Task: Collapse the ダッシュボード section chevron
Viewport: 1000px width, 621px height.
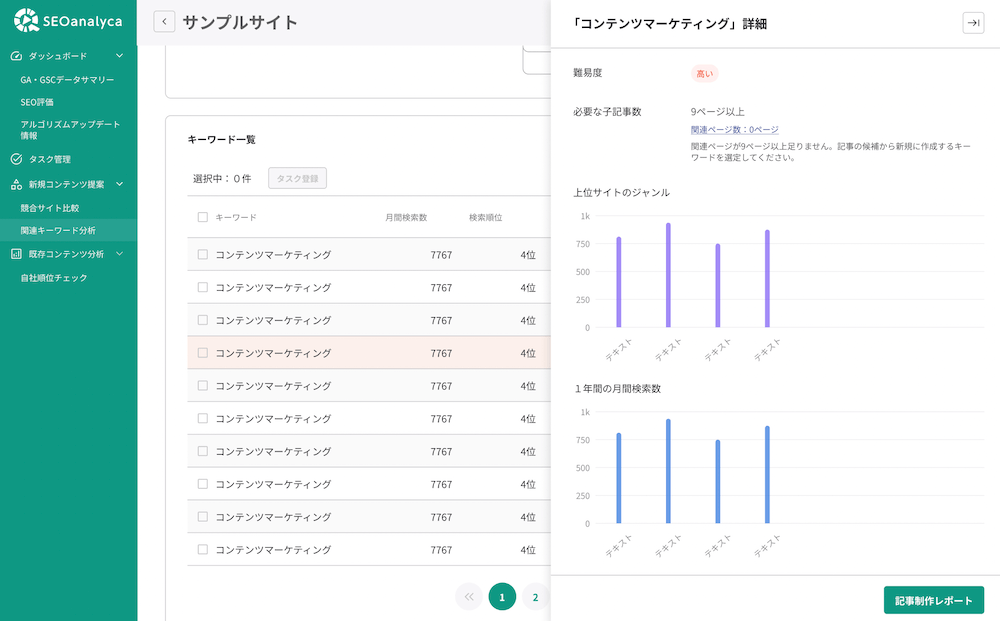Action: point(120,56)
